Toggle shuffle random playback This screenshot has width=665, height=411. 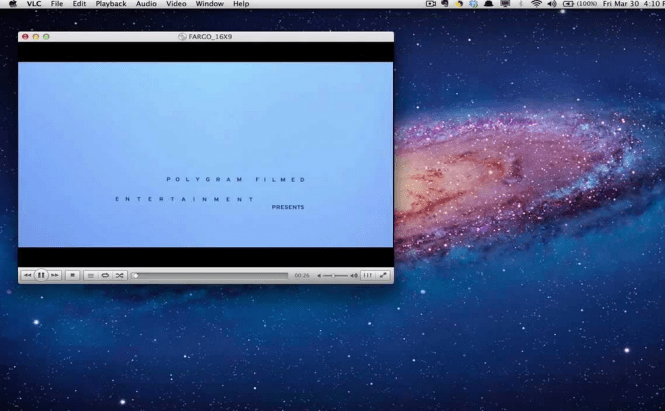[x=120, y=275]
